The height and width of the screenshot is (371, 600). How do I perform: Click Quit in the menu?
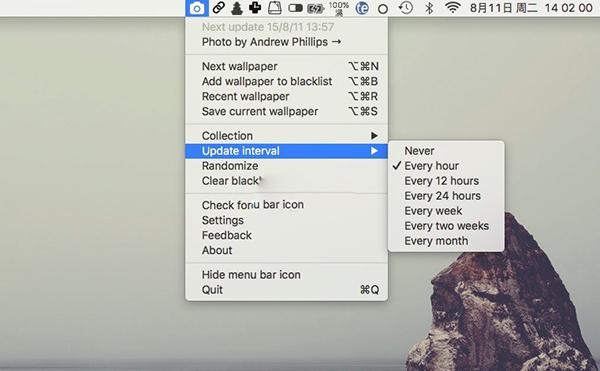287,290
